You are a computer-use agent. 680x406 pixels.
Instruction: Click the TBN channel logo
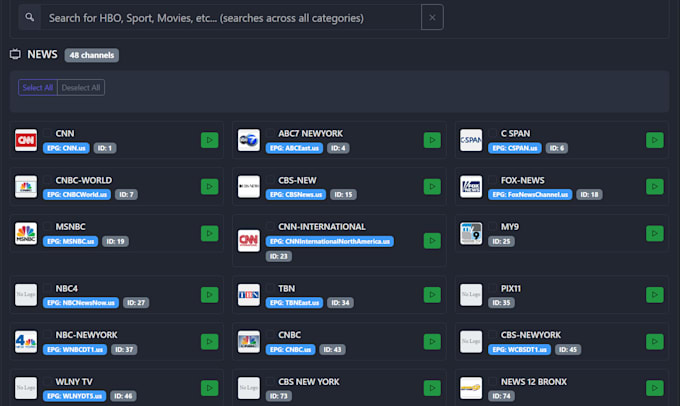point(248,295)
